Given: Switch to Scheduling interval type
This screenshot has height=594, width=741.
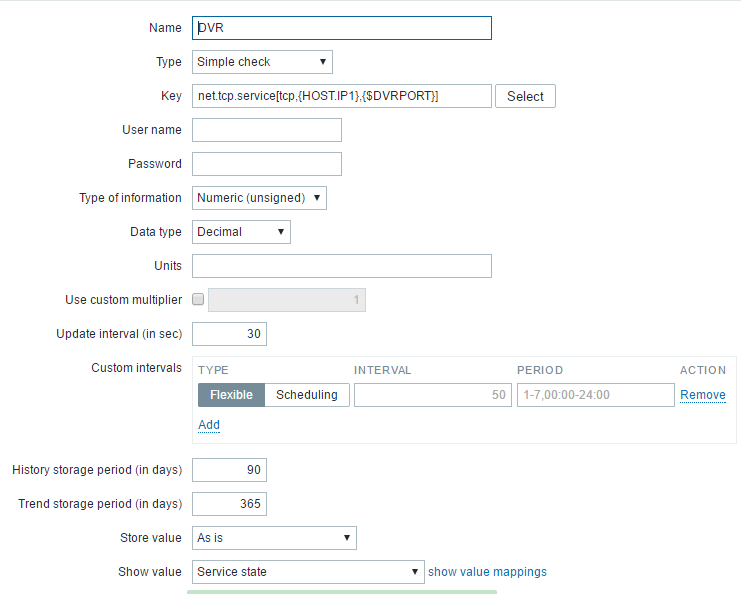Looking at the screenshot, I should pos(307,395).
